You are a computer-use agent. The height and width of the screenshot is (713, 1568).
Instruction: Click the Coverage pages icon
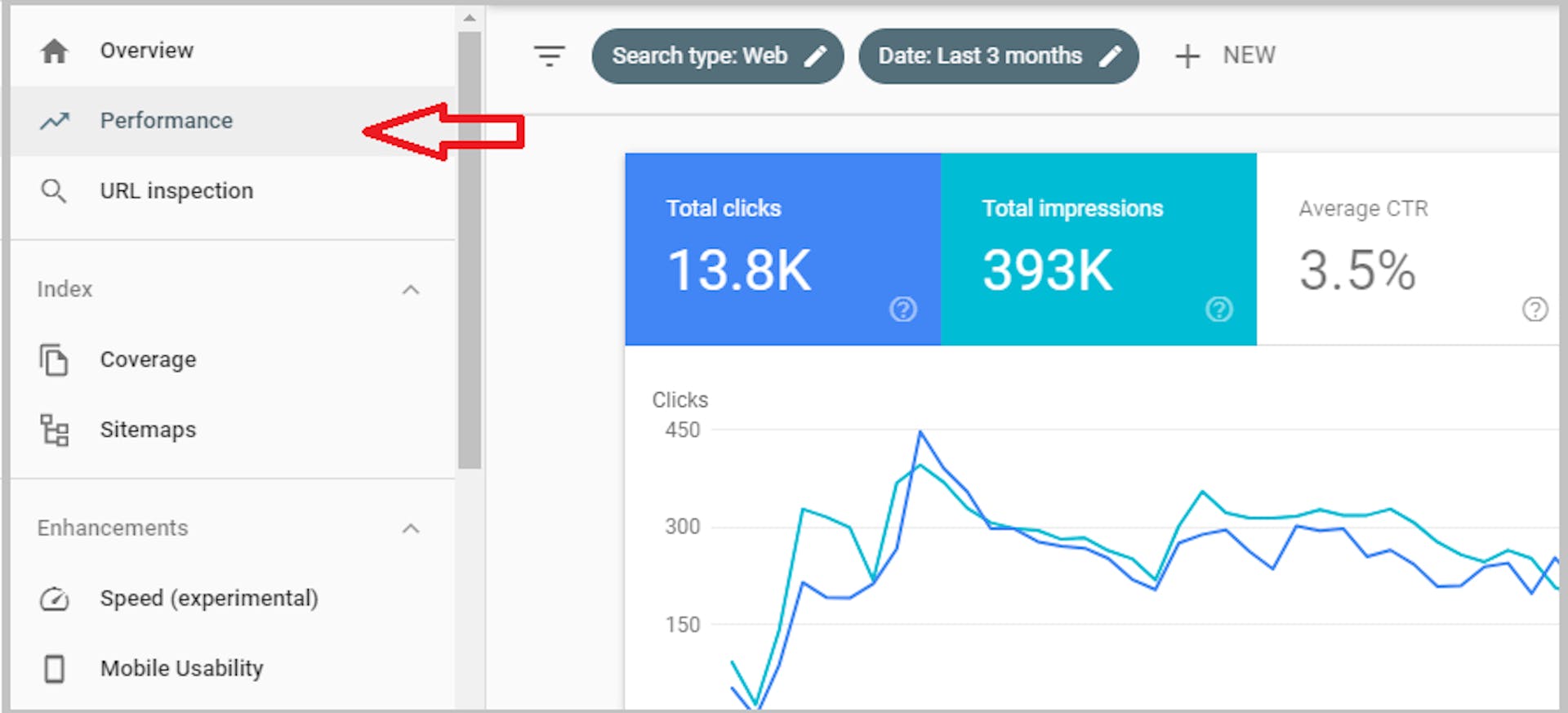click(54, 360)
